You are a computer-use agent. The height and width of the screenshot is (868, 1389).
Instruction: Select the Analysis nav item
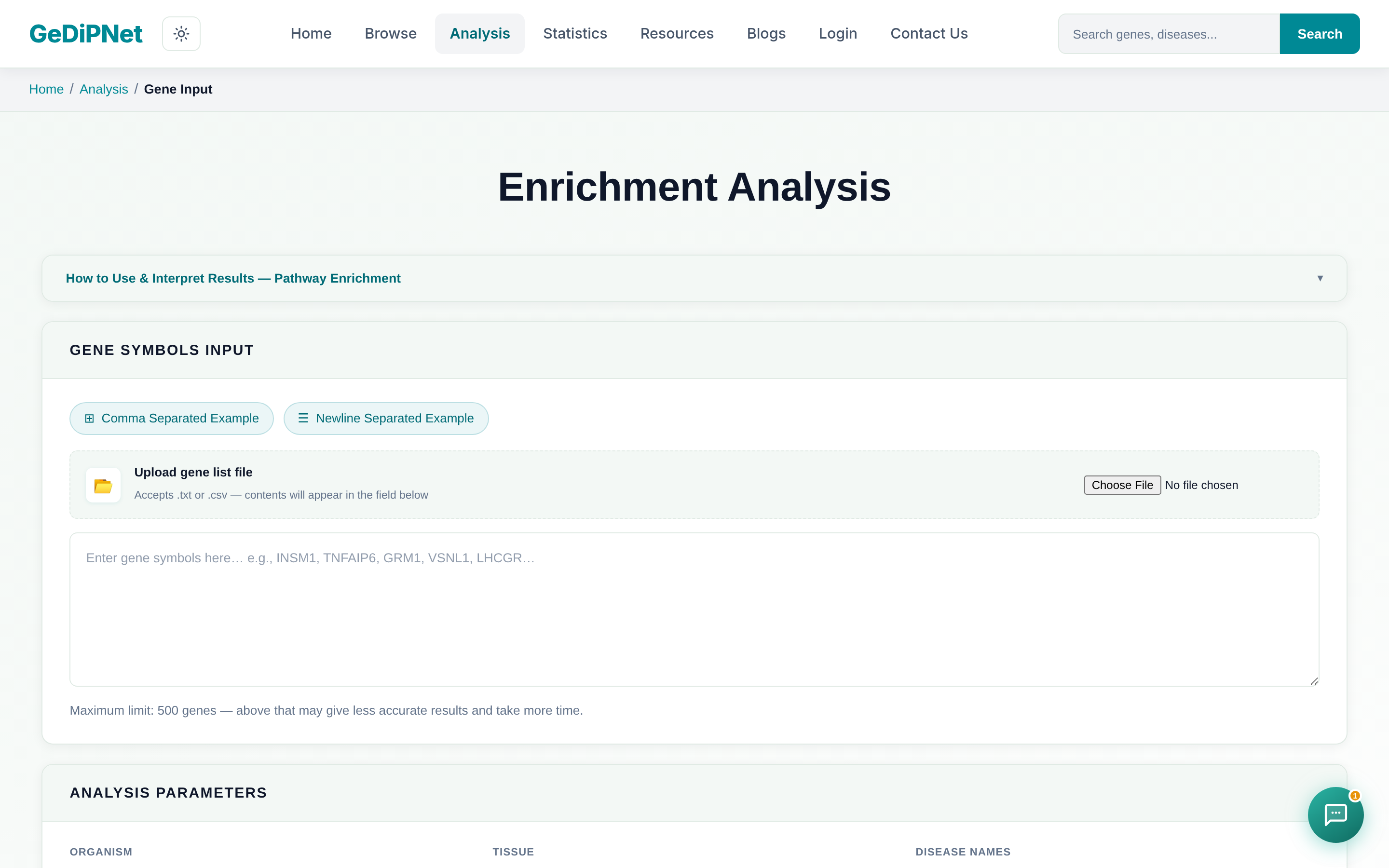pyautogui.click(x=479, y=34)
